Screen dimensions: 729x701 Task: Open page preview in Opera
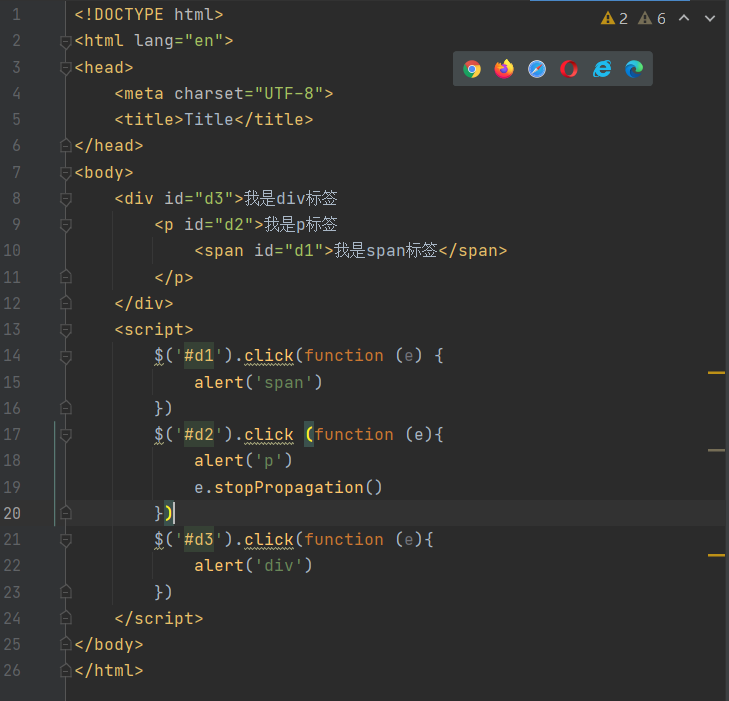click(569, 69)
